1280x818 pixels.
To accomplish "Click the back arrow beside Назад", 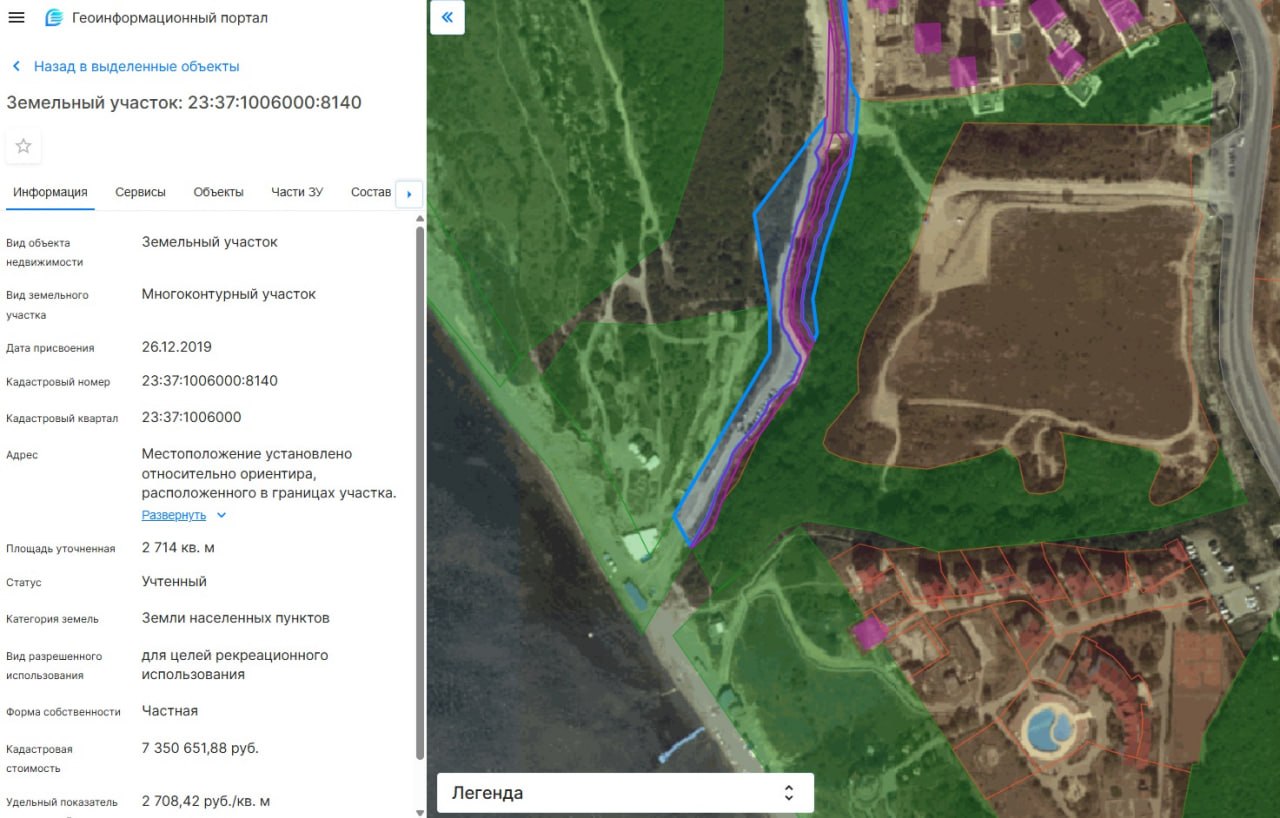I will (16, 66).
